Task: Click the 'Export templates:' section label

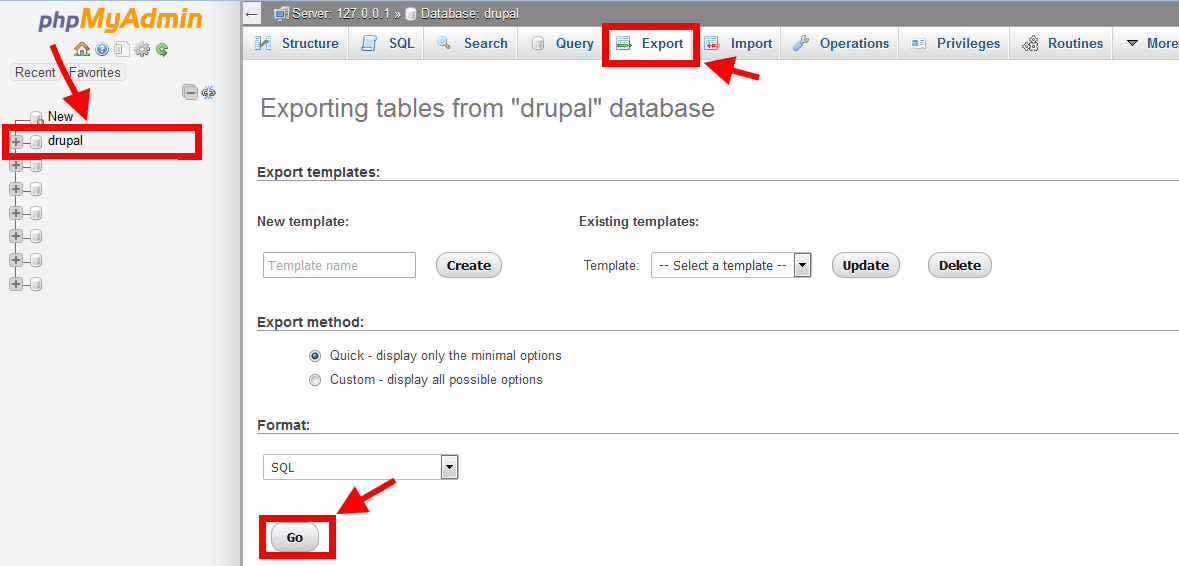Action: coord(319,172)
